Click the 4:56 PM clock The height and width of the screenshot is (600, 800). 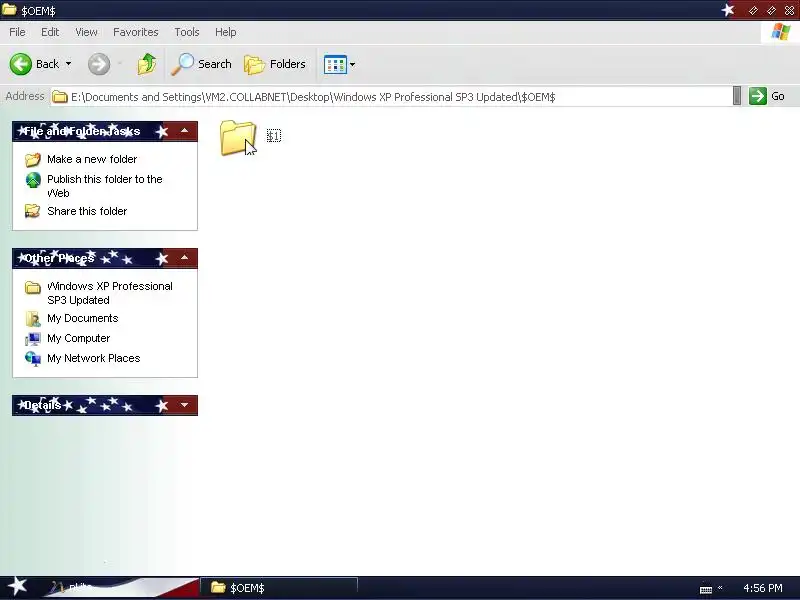point(763,588)
